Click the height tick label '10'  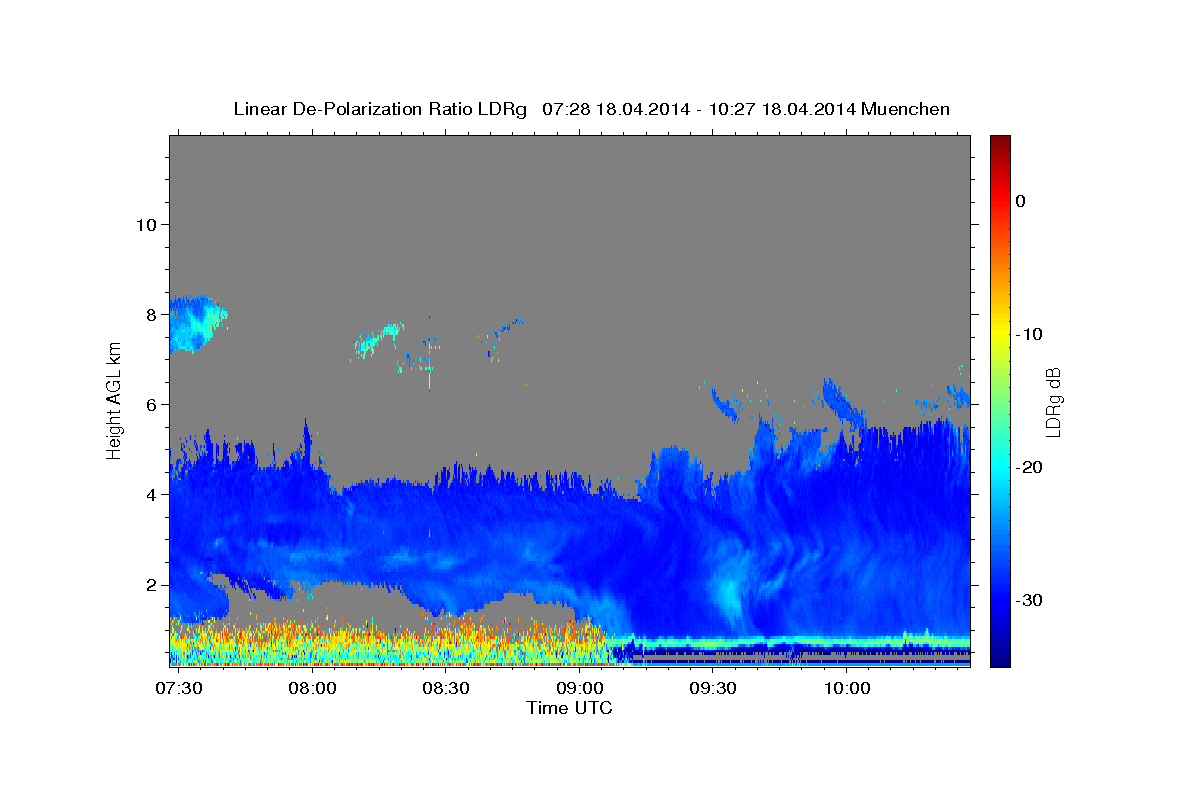click(x=145, y=224)
